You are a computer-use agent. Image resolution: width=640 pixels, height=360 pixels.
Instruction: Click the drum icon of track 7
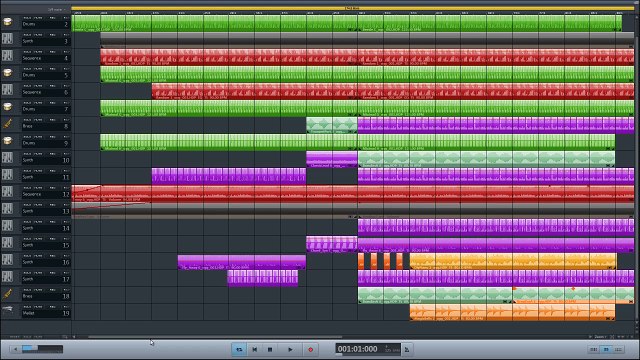pyautogui.click(x=7, y=107)
